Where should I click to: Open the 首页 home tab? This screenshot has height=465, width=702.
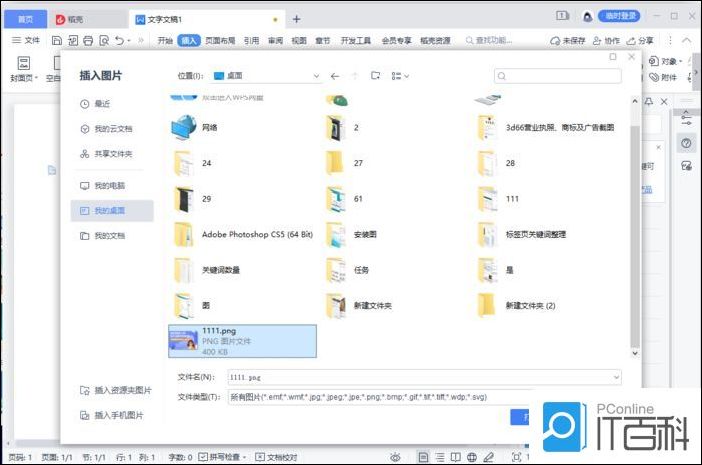(26, 19)
